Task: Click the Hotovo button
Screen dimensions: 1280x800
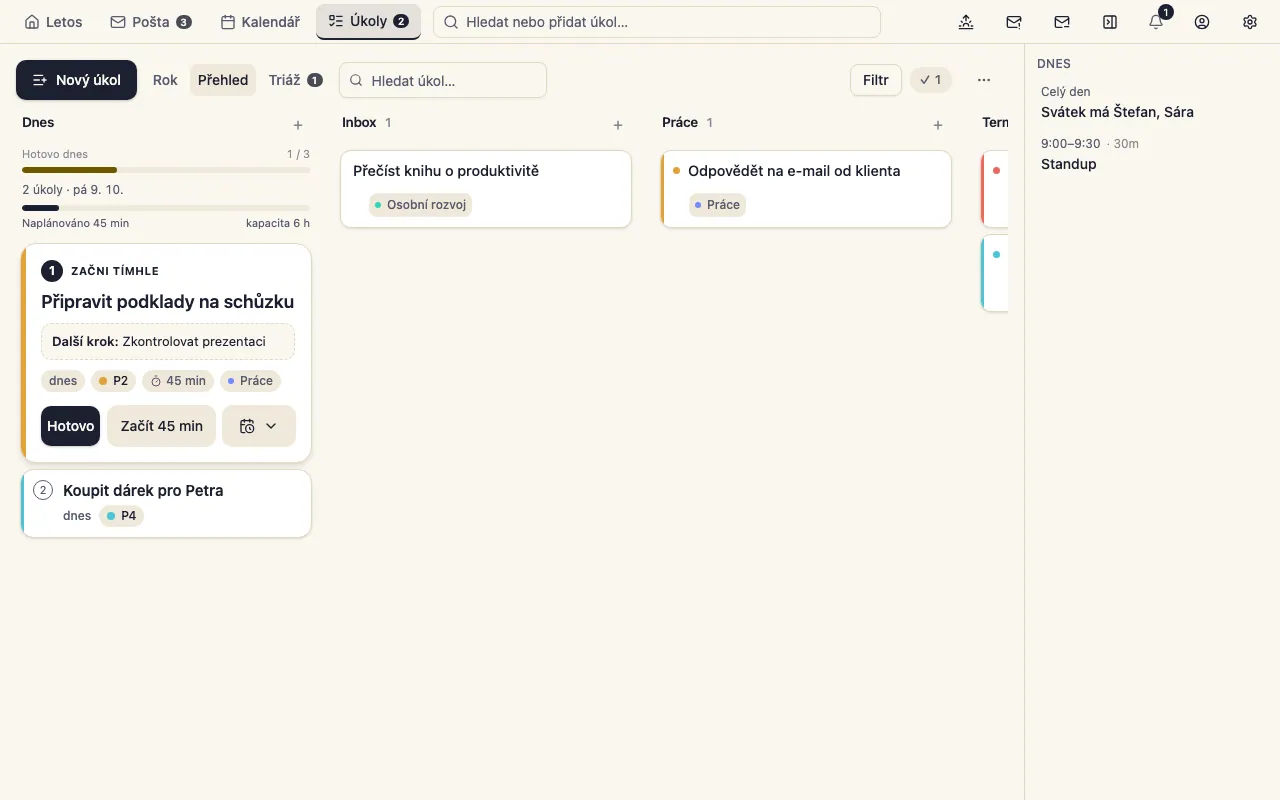Action: [70, 426]
